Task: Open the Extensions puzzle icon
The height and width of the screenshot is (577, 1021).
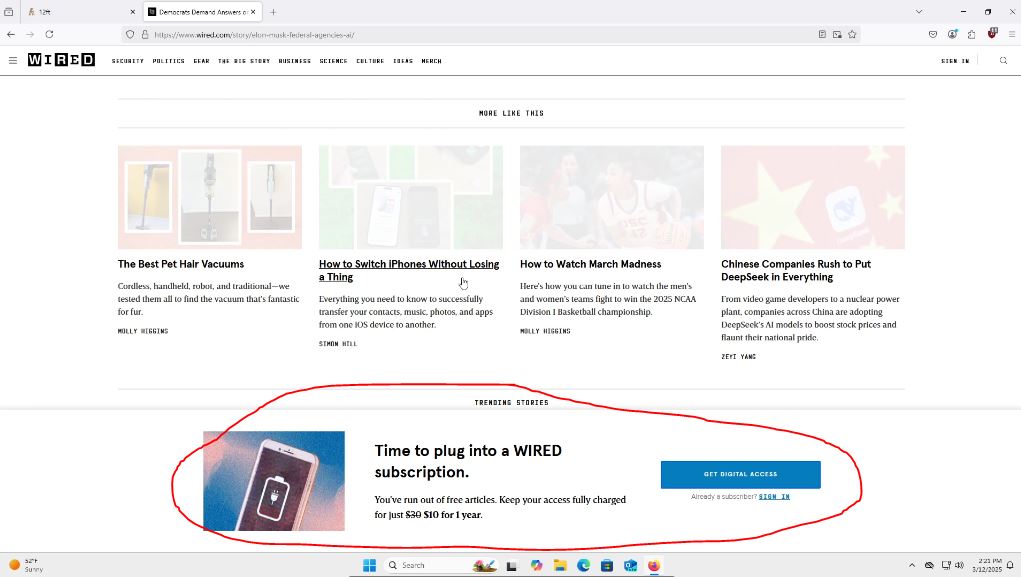Action: tap(972, 35)
